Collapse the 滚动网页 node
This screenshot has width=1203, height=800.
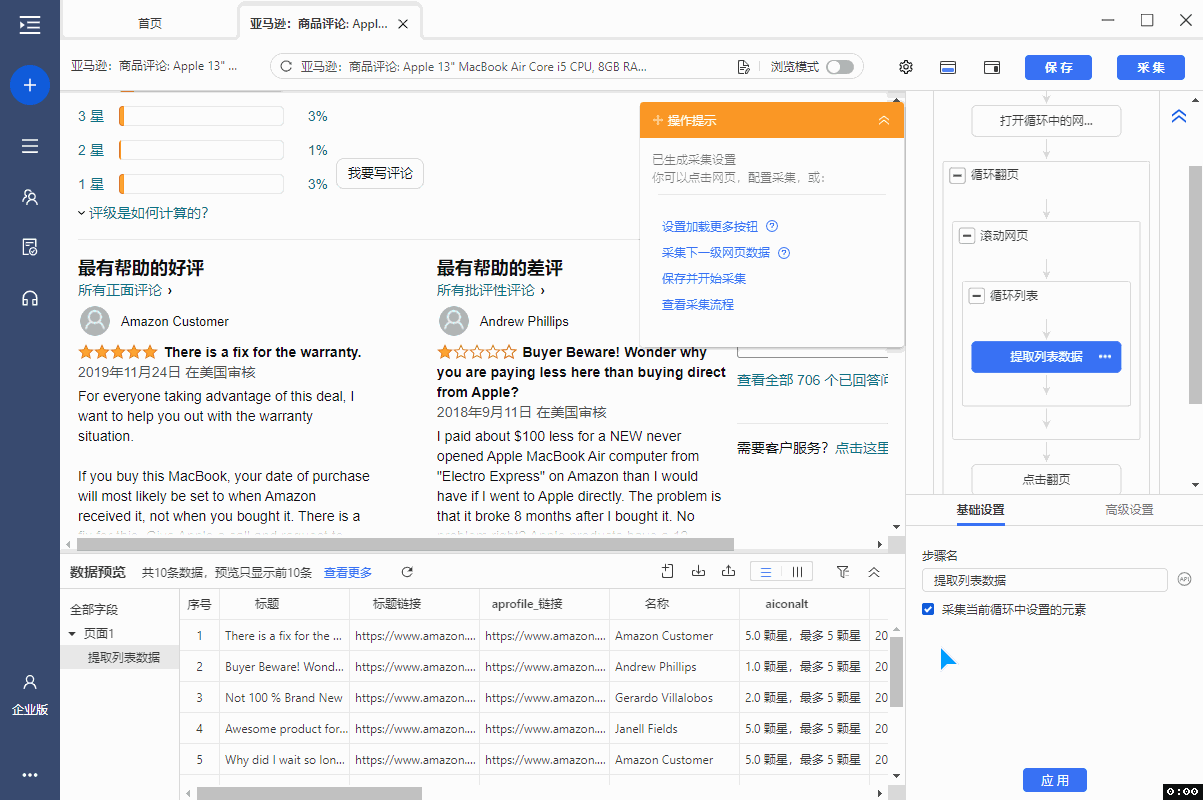[x=967, y=236]
